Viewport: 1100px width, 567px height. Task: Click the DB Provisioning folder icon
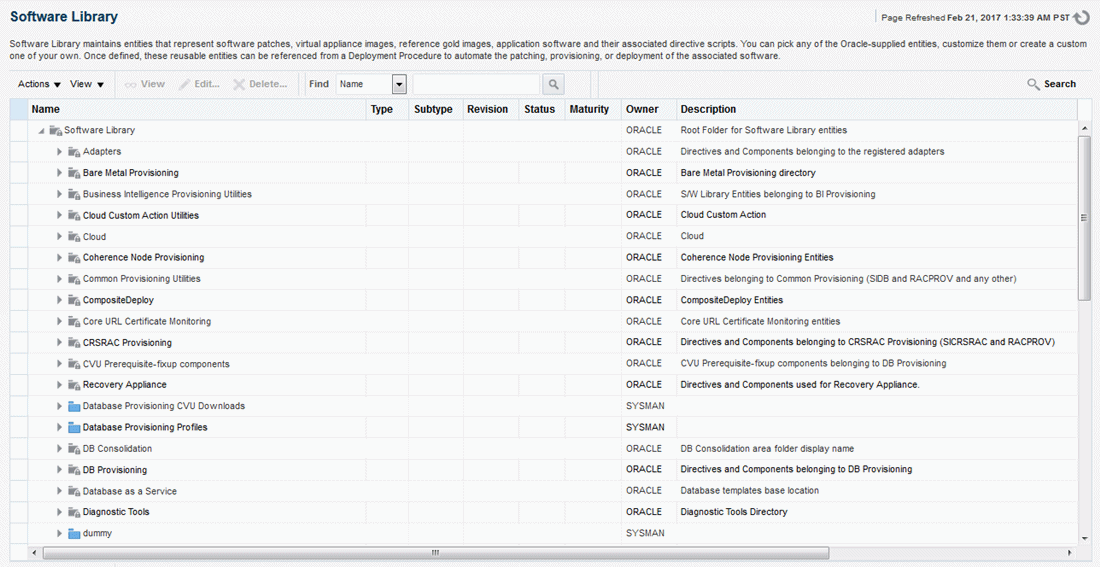pyautogui.click(x=74, y=469)
